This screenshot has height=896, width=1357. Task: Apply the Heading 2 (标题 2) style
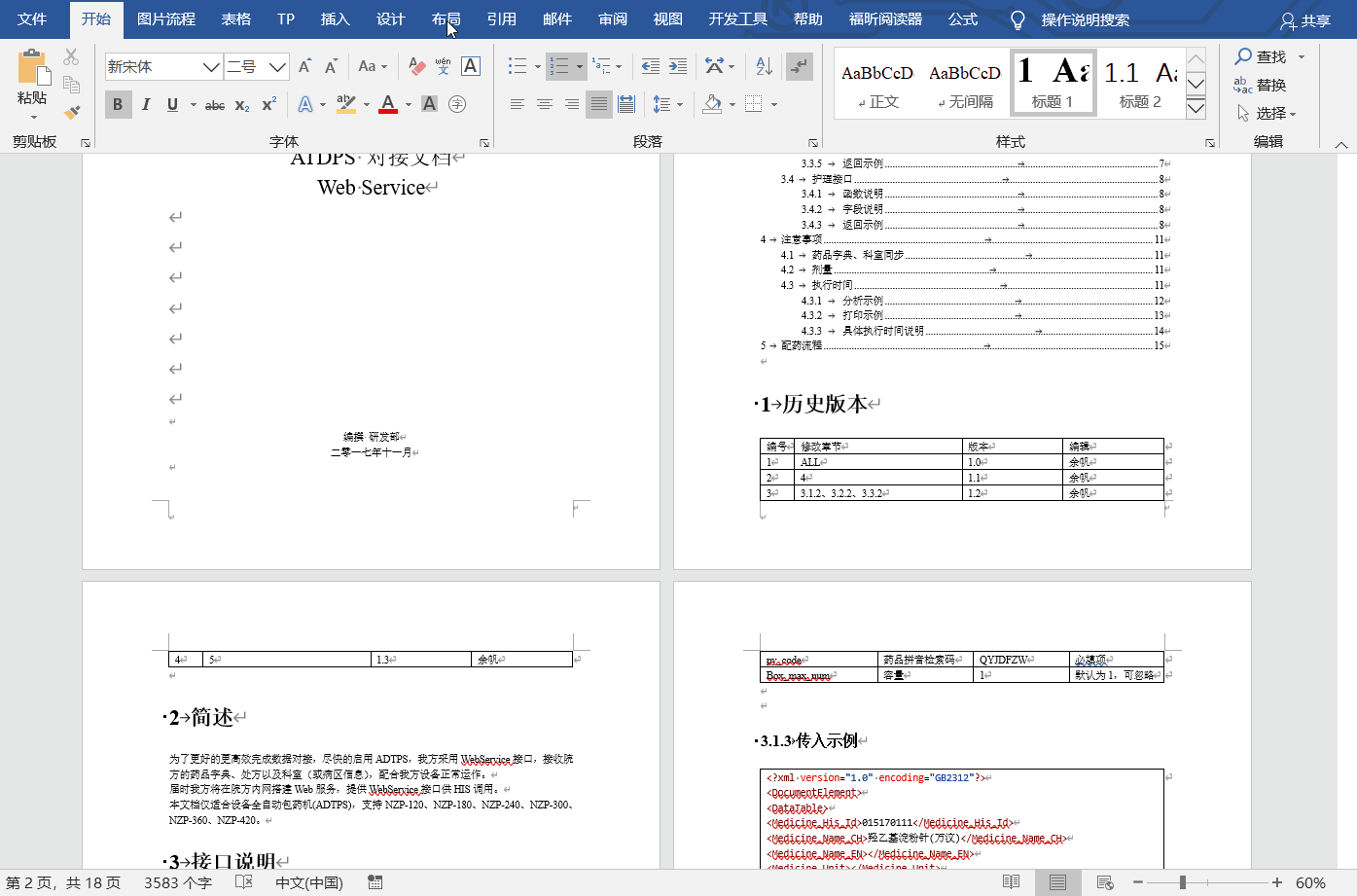tap(1140, 84)
